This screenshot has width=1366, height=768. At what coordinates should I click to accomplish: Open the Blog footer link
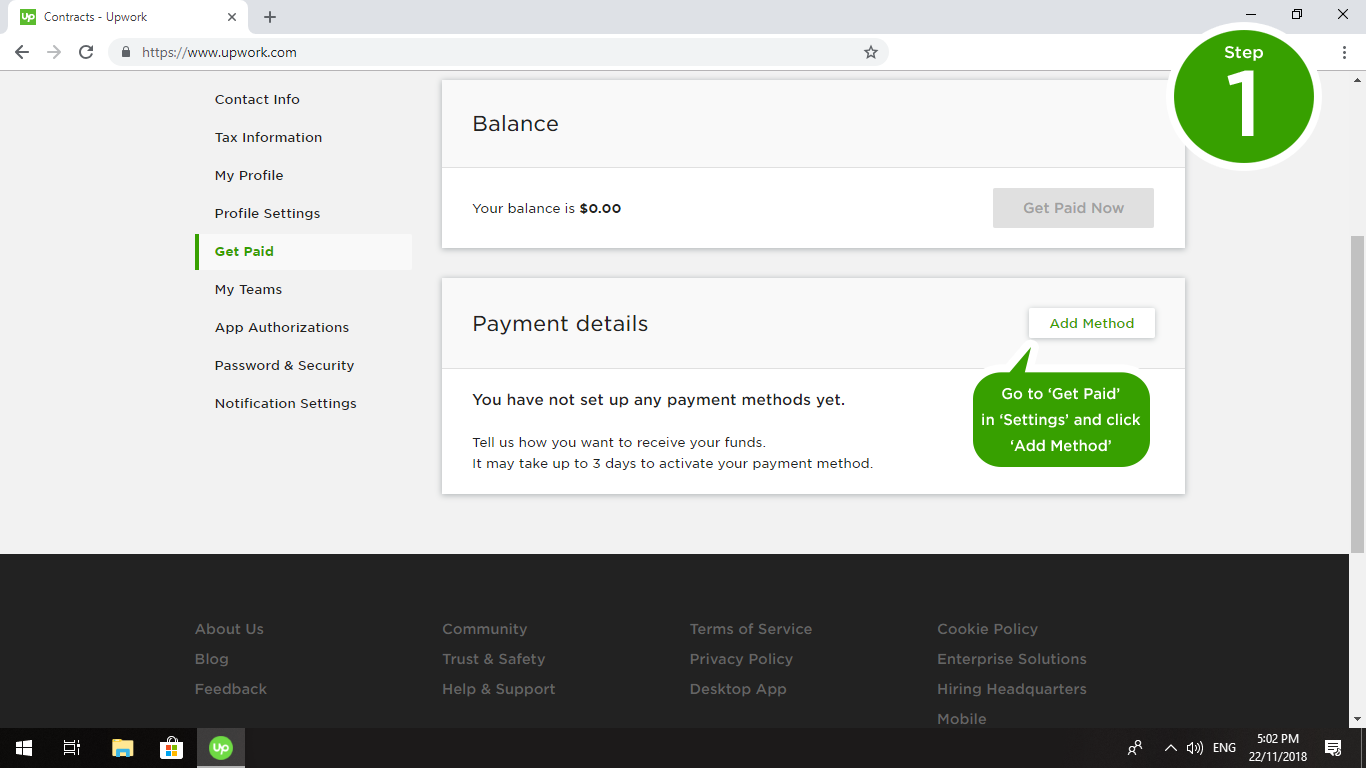pyautogui.click(x=212, y=659)
